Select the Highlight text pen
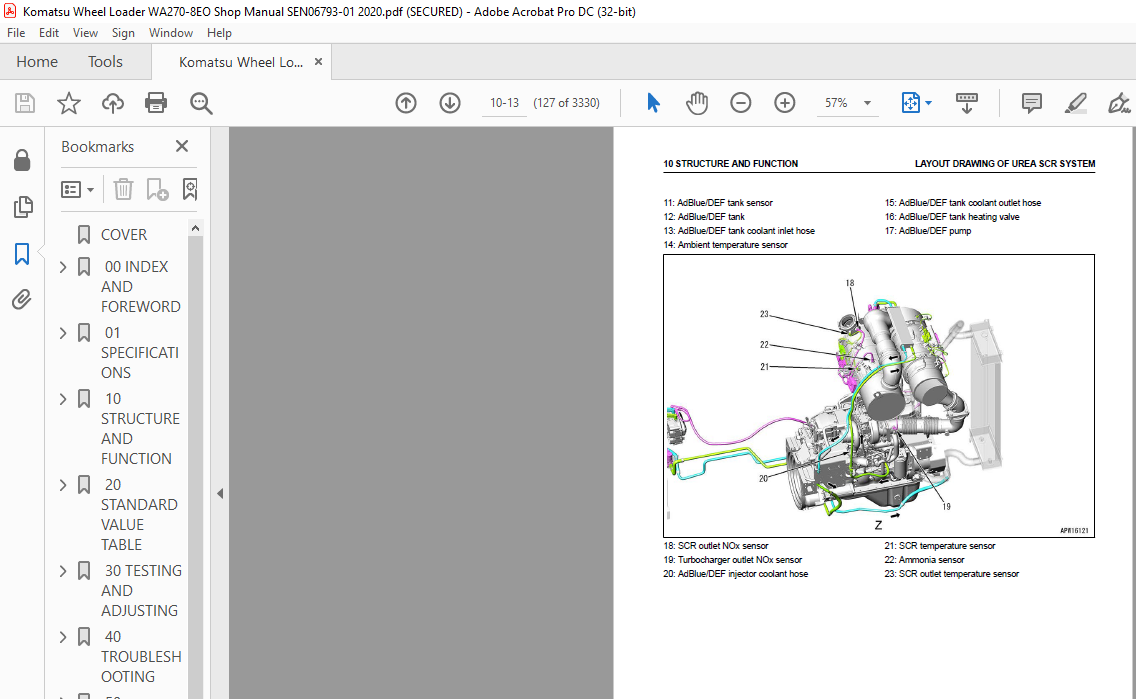Screen dimensions: 1136x699 [1075, 103]
